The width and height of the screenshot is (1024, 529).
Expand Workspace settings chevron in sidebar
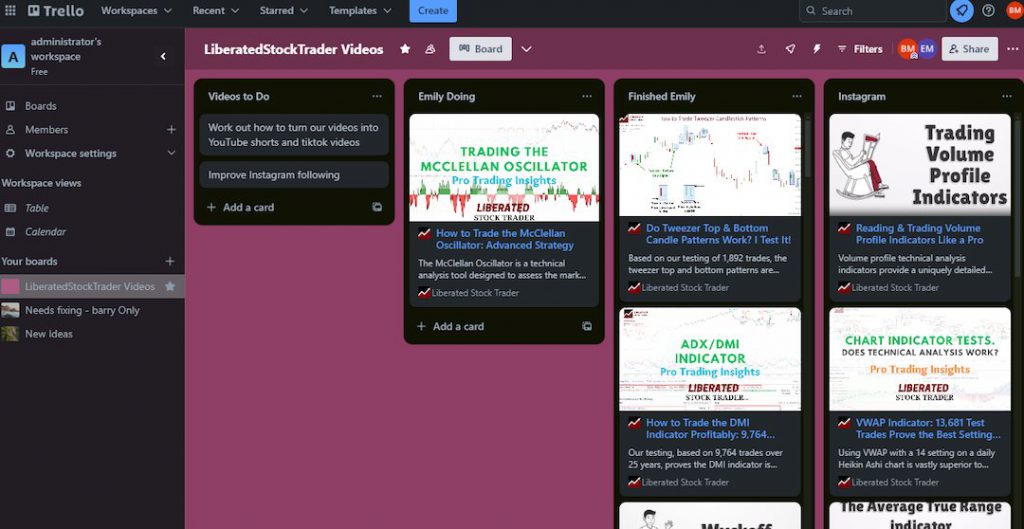click(171, 153)
